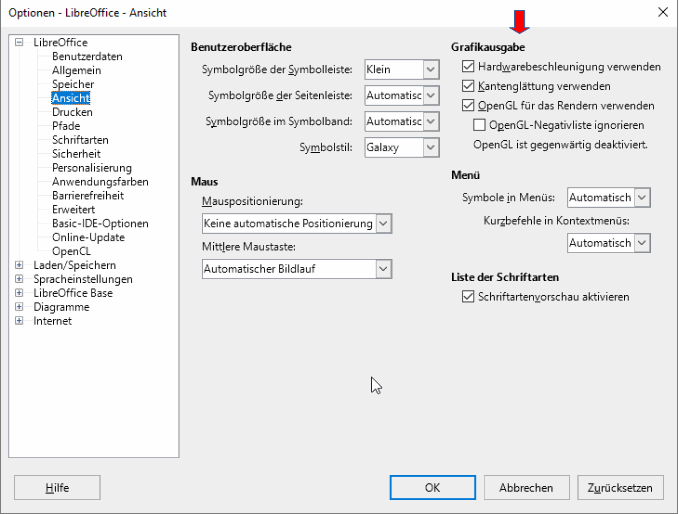Toggle Schriftartenvorschau aktivieren checkbox
Screen dimensions: 679x514
pyautogui.click(x=468, y=297)
